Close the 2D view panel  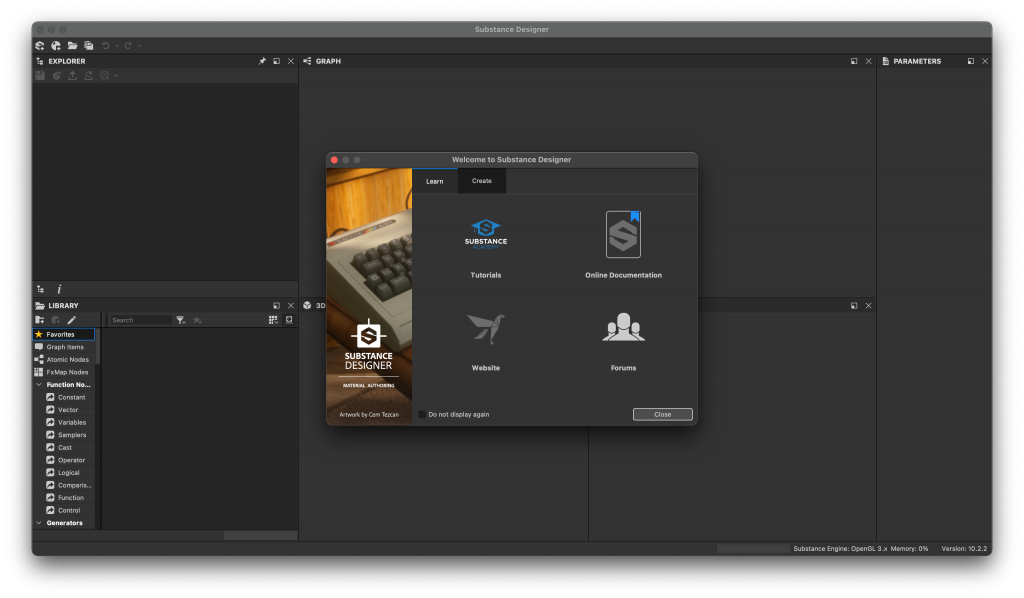click(869, 306)
